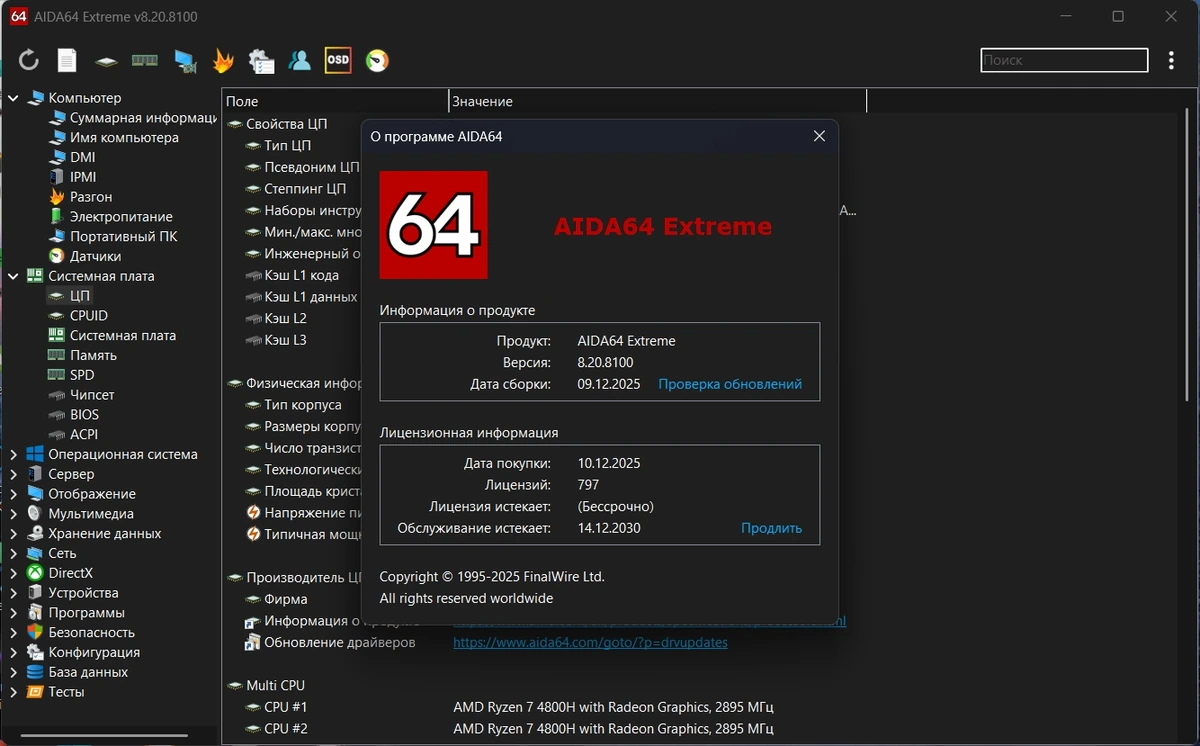Screen dimensions: 1200x746
Task: Select the CPU #1 row
Action: pyautogui.click(x=286, y=706)
